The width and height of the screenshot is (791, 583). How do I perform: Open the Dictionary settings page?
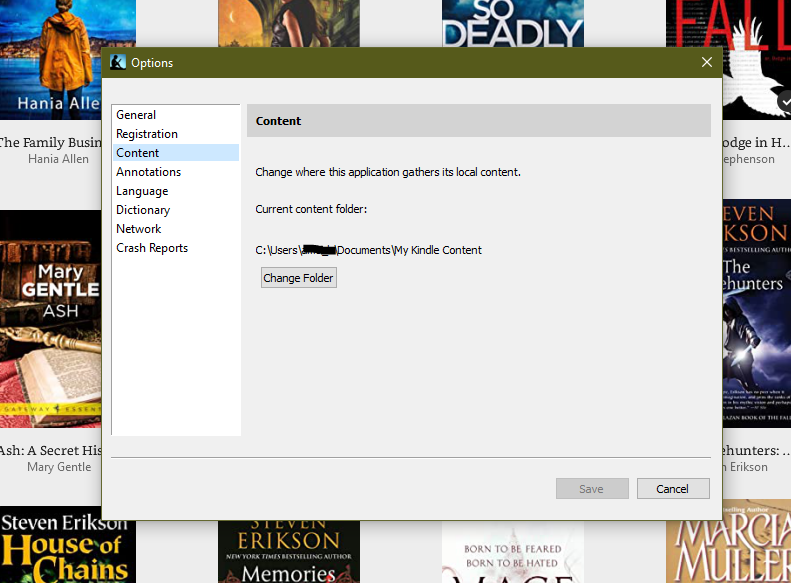pos(176,210)
